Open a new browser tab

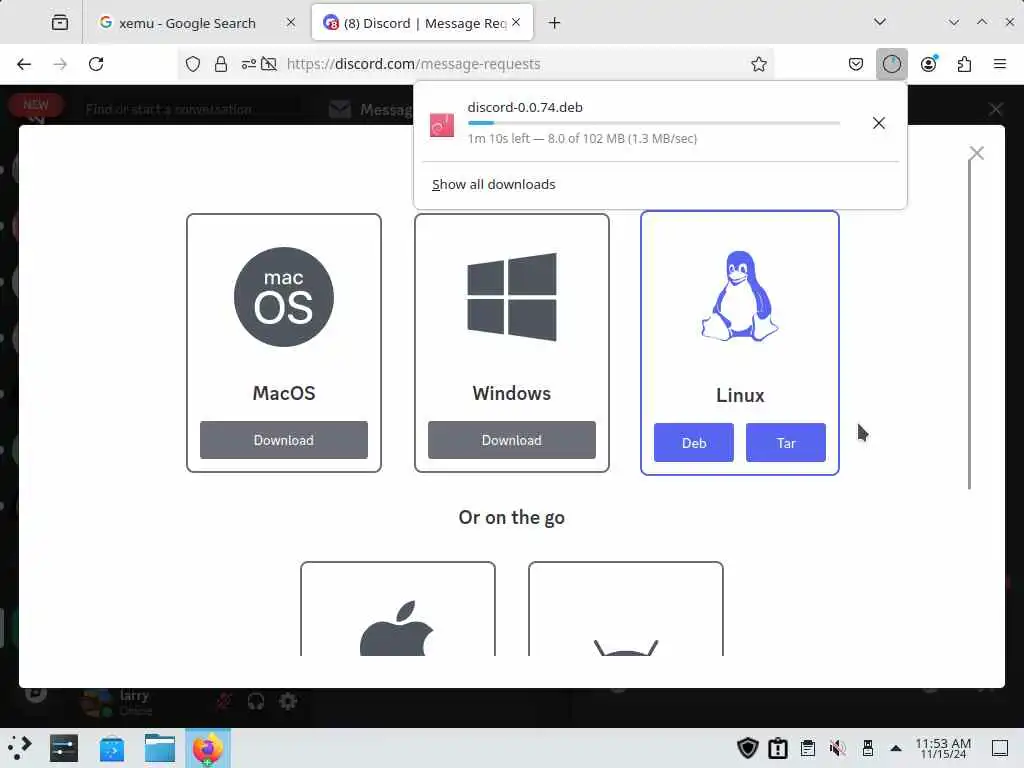coord(554,23)
